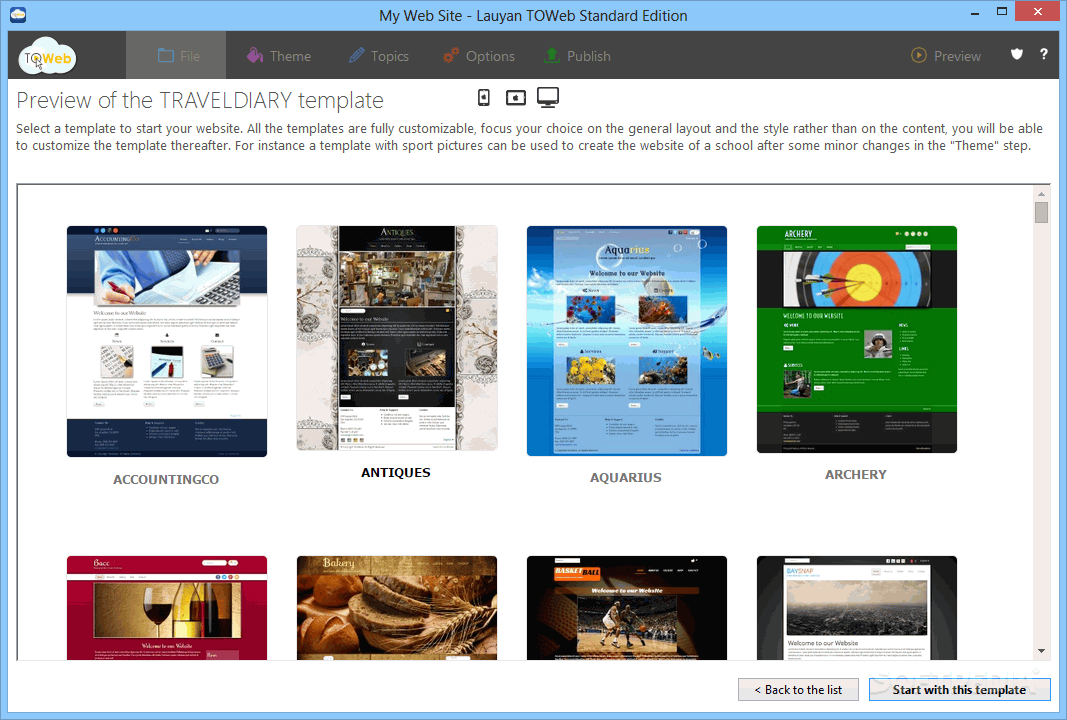Click the Preview play button
Viewport: 1067px width, 720px height.
[946, 56]
